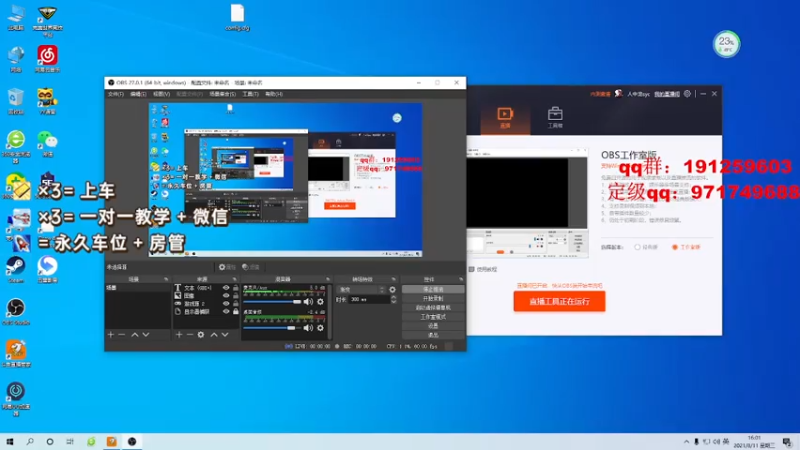Open the File menu in OBS
Viewport: 800px width, 450px height.
[116, 94]
